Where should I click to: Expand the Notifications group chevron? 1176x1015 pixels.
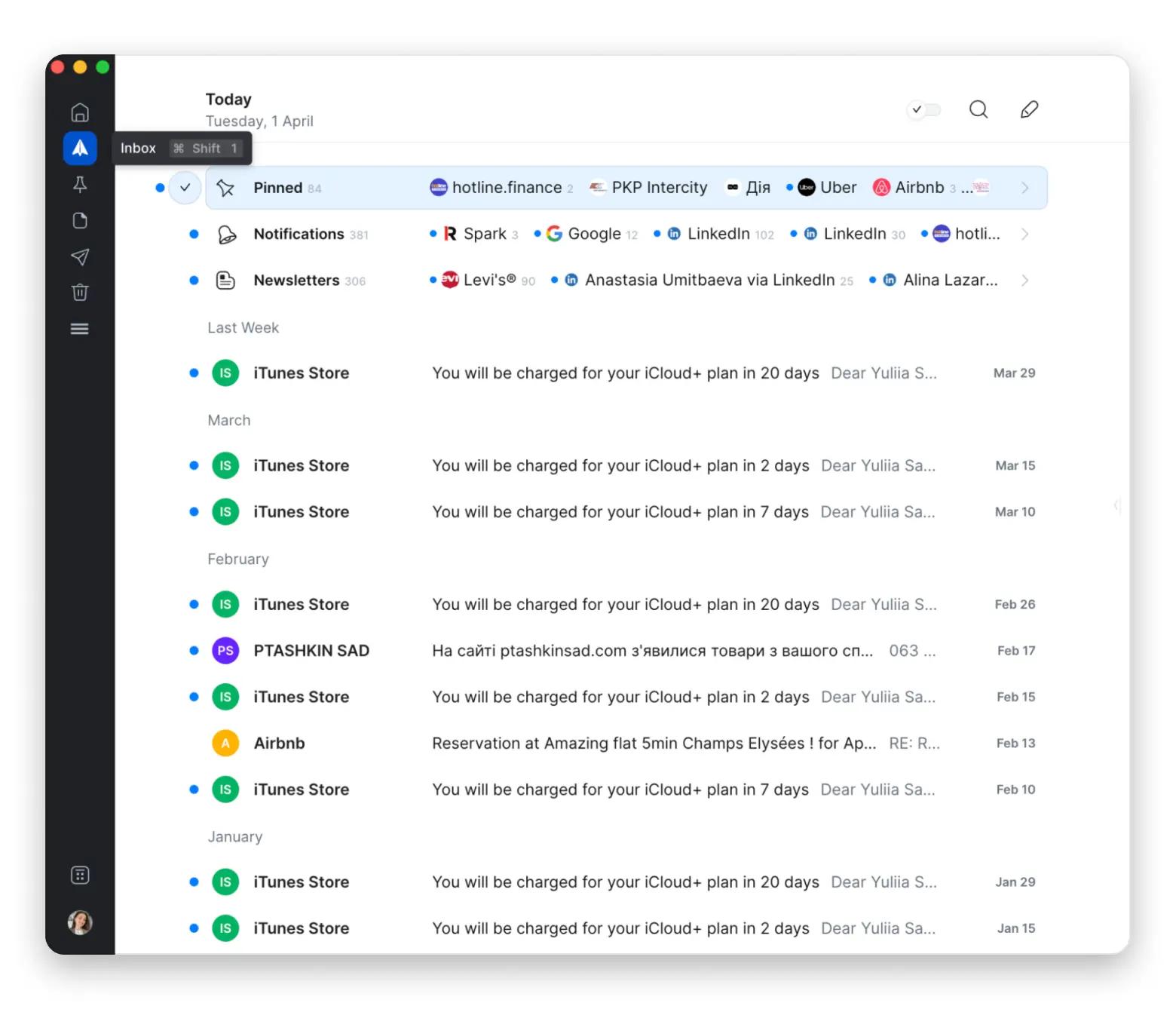tap(1024, 235)
